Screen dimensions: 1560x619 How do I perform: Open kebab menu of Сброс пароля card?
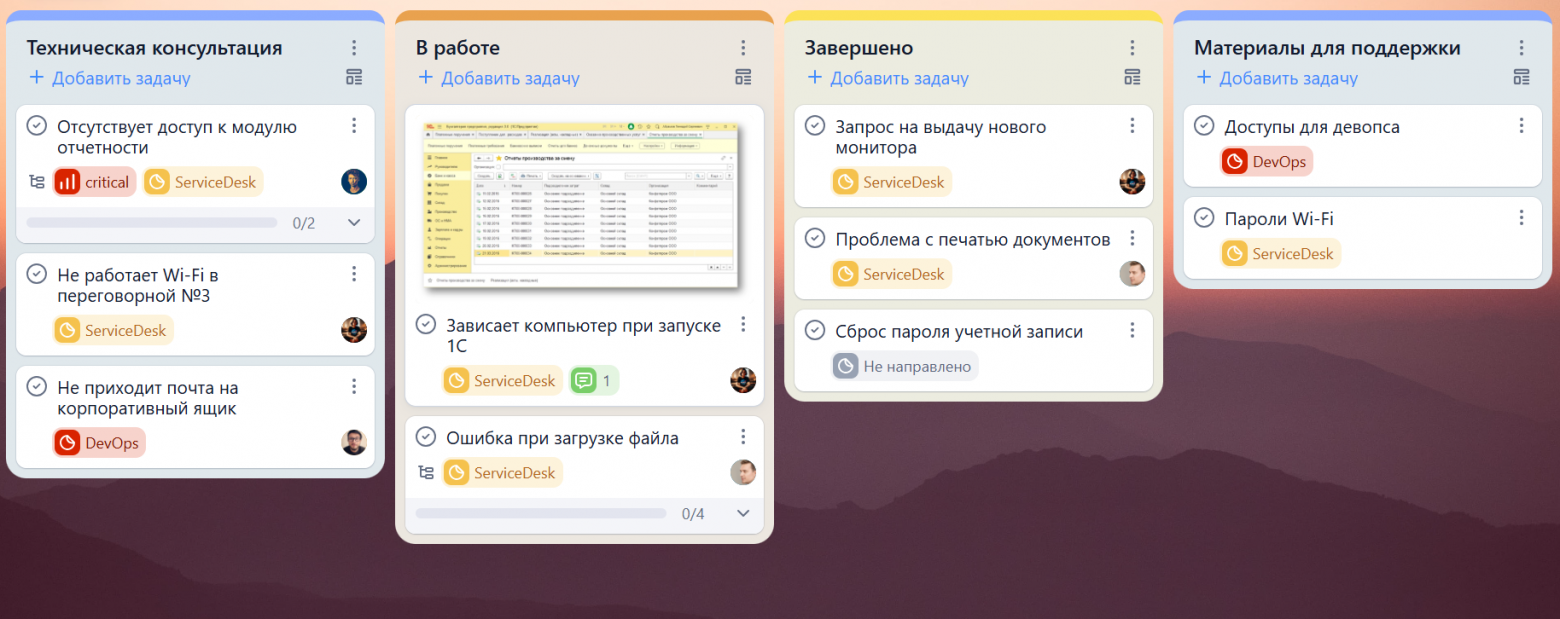point(1132,330)
